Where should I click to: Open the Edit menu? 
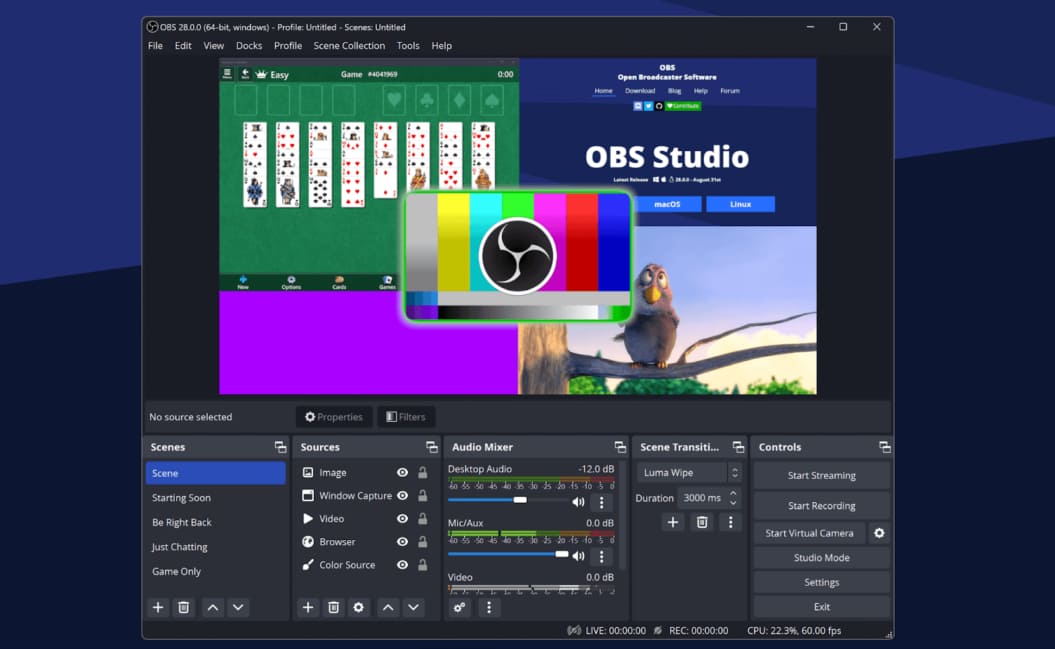coord(183,46)
